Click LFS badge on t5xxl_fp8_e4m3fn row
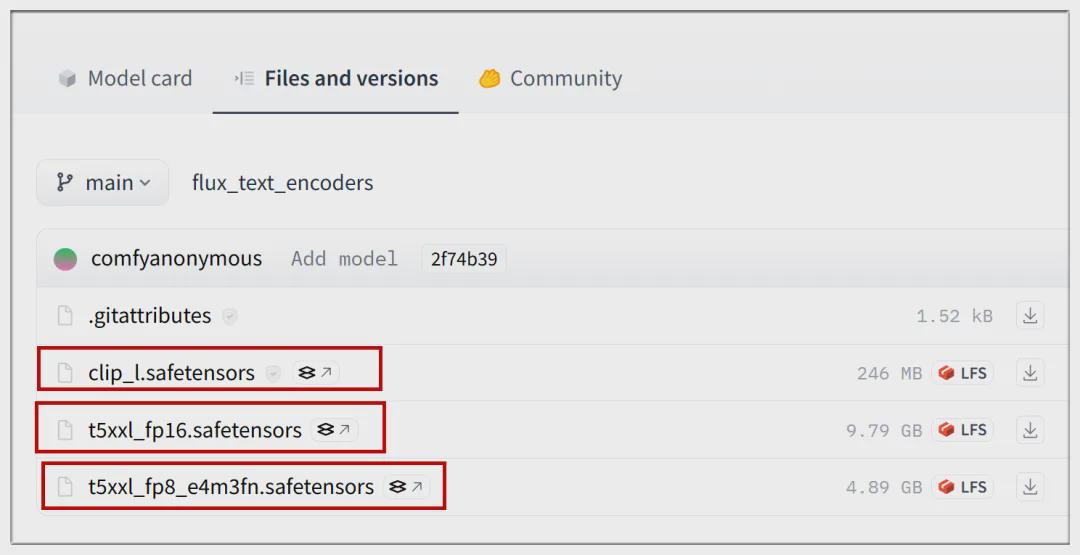Image resolution: width=1080 pixels, height=555 pixels. (962, 487)
